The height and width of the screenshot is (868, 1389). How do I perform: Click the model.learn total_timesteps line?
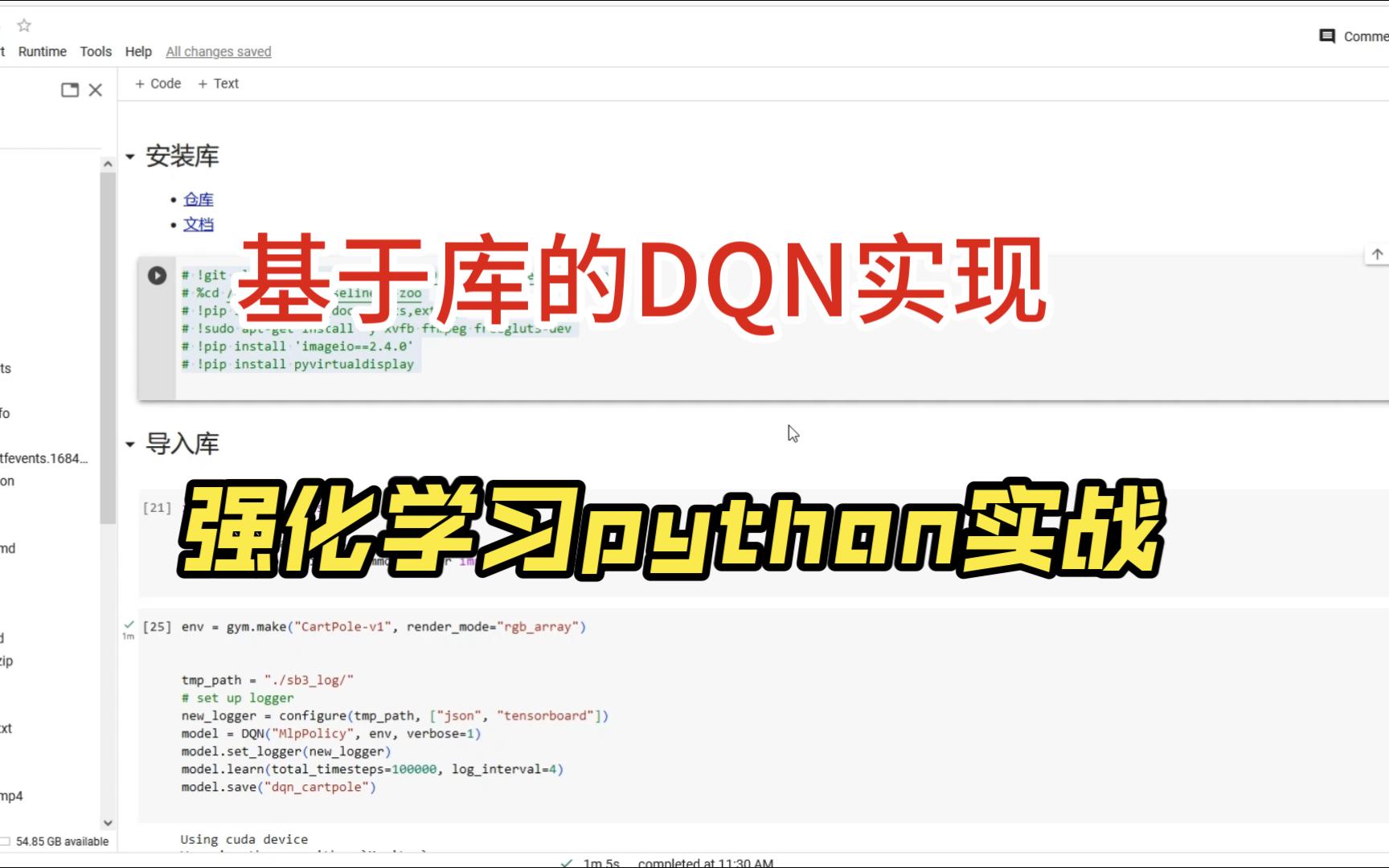click(372, 769)
